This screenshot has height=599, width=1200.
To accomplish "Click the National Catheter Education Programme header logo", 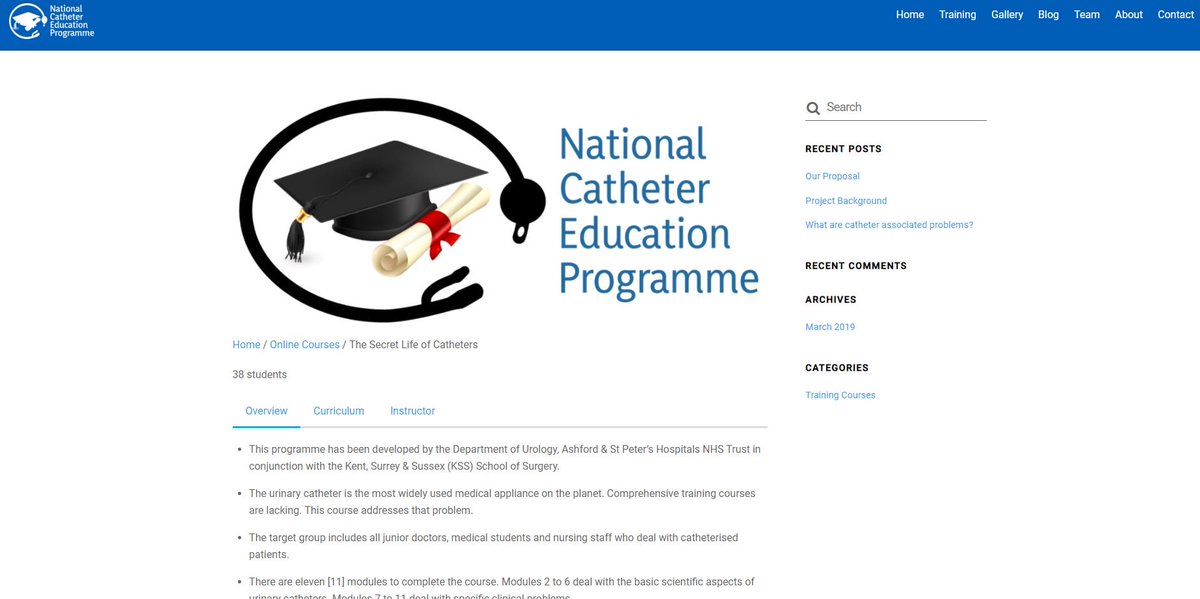I will [x=52, y=21].
